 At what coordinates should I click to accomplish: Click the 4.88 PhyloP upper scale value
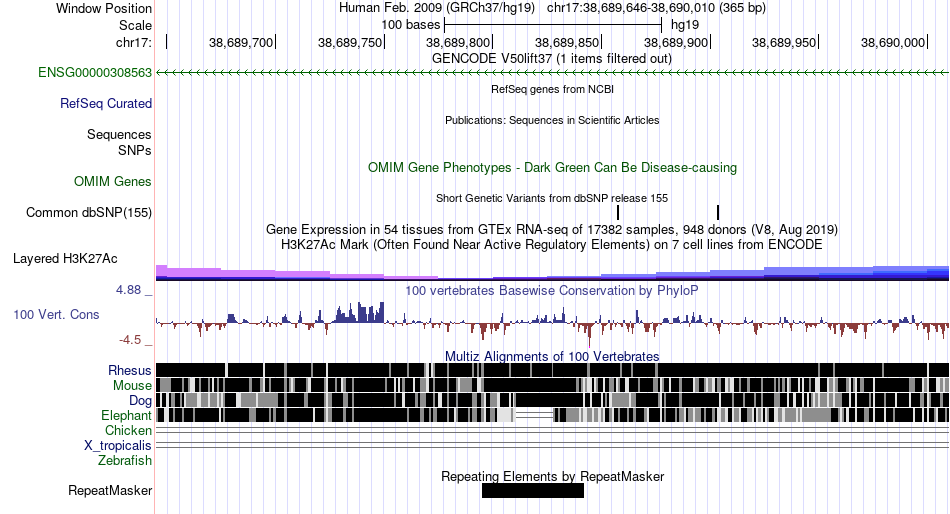tap(128, 290)
